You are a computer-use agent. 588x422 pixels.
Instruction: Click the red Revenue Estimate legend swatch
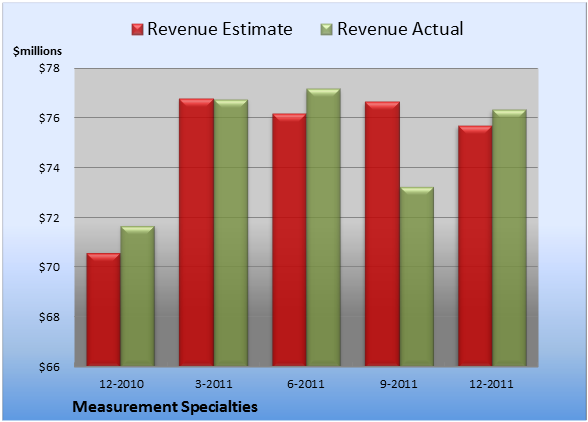[x=138, y=30]
